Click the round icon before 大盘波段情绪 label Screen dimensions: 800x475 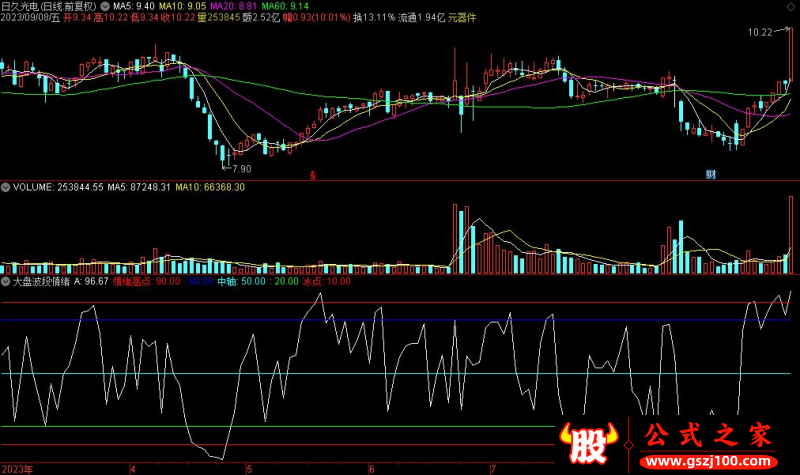coord(5,283)
